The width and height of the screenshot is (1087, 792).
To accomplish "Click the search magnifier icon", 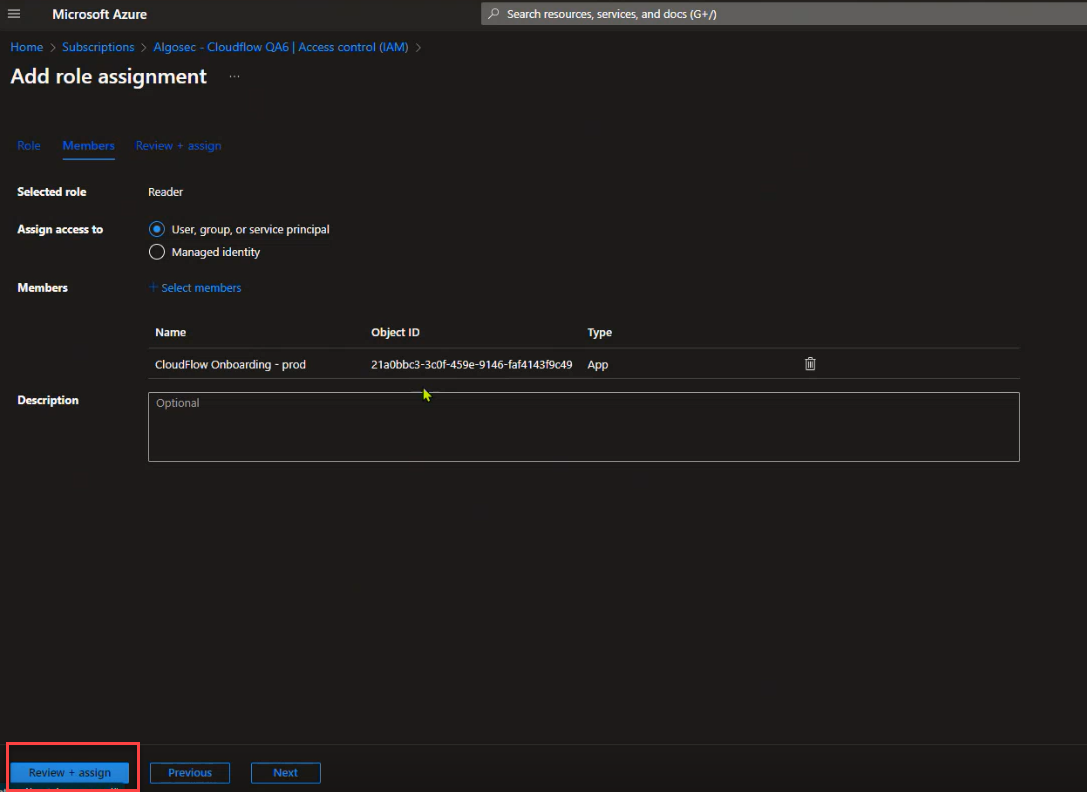I will coord(494,14).
